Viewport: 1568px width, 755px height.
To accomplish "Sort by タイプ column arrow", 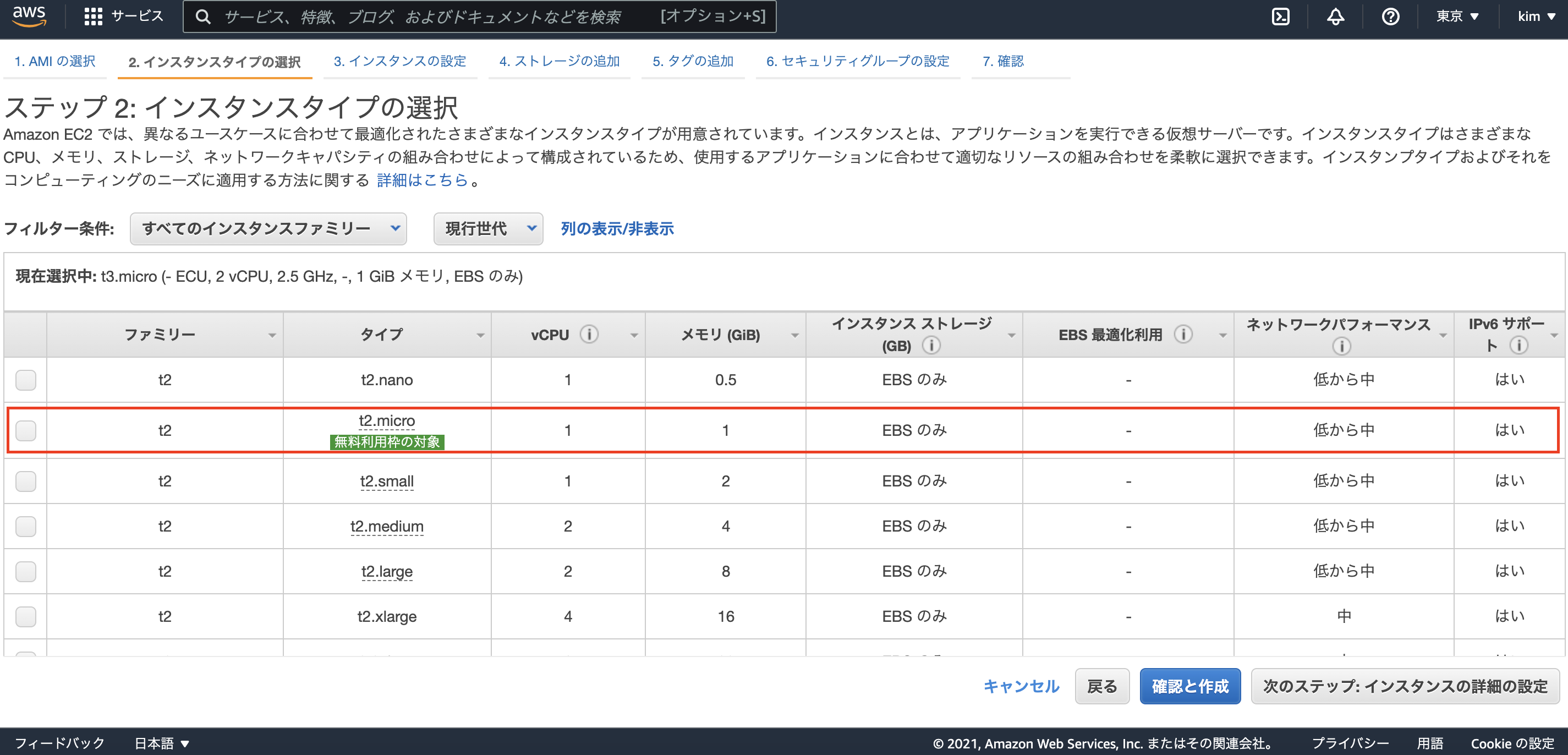I will click(480, 336).
